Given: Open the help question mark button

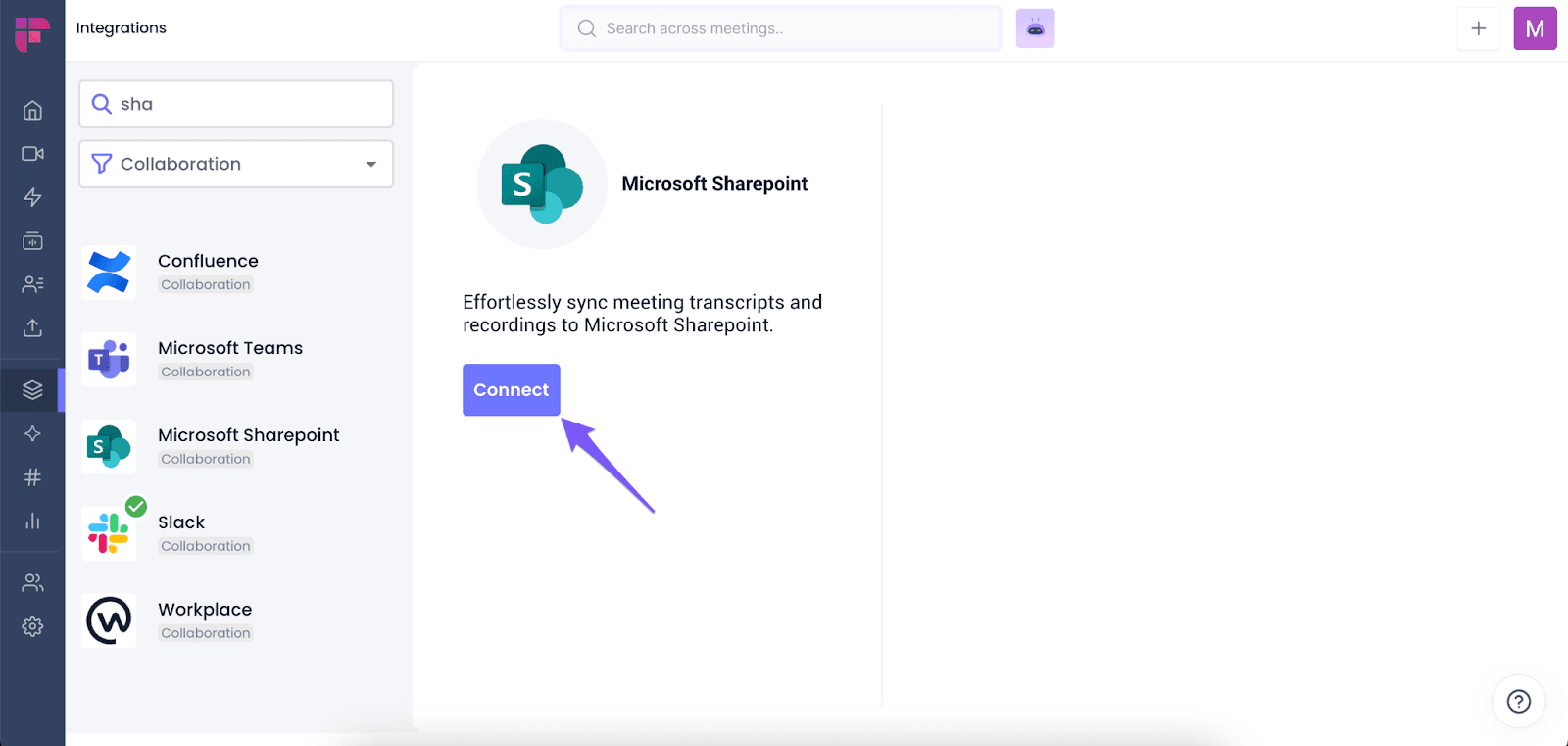Looking at the screenshot, I should tap(1519, 701).
